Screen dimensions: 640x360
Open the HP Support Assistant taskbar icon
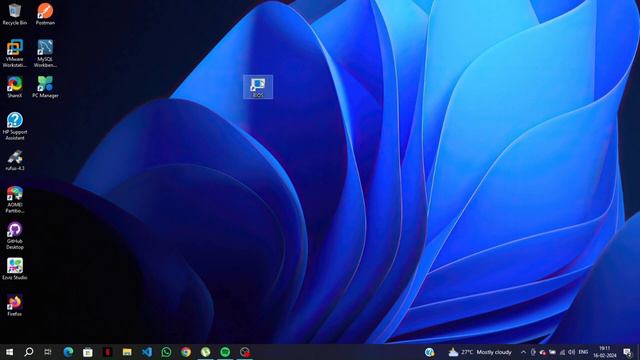pyautogui.click(x=429, y=352)
